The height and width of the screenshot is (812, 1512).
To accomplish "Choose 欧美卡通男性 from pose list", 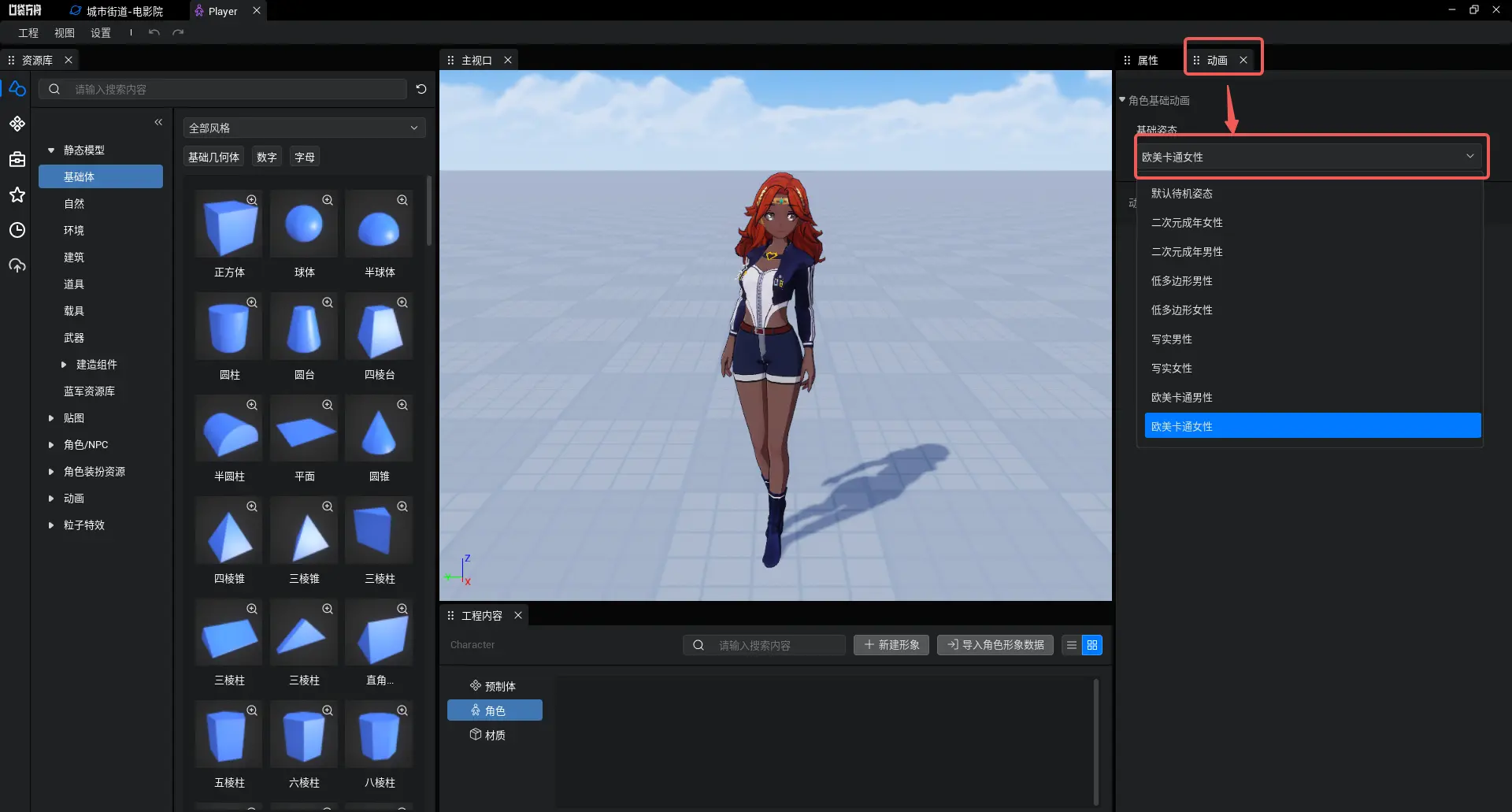I will click(1313, 397).
